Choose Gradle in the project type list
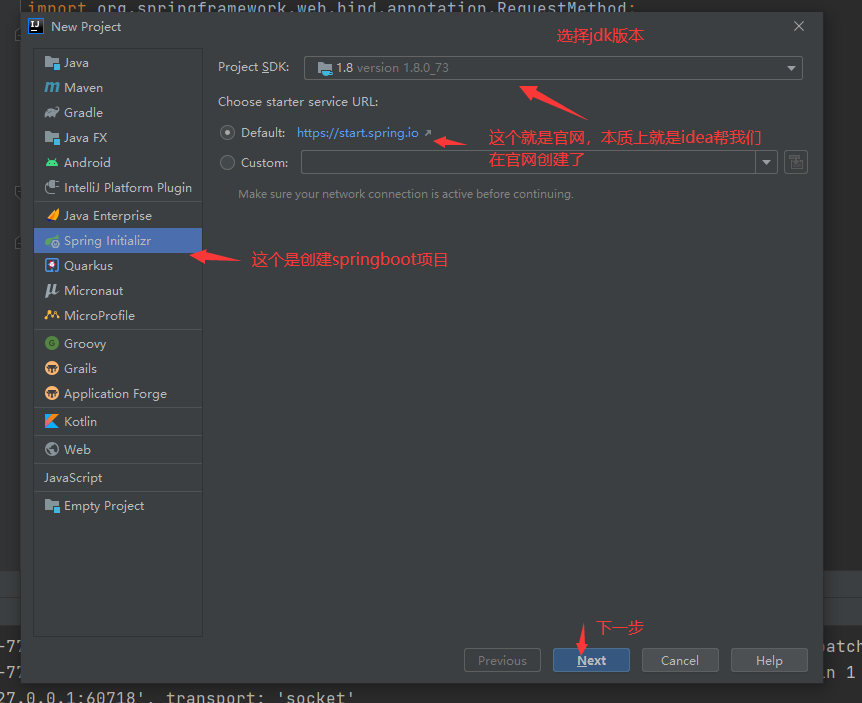 pos(118,112)
